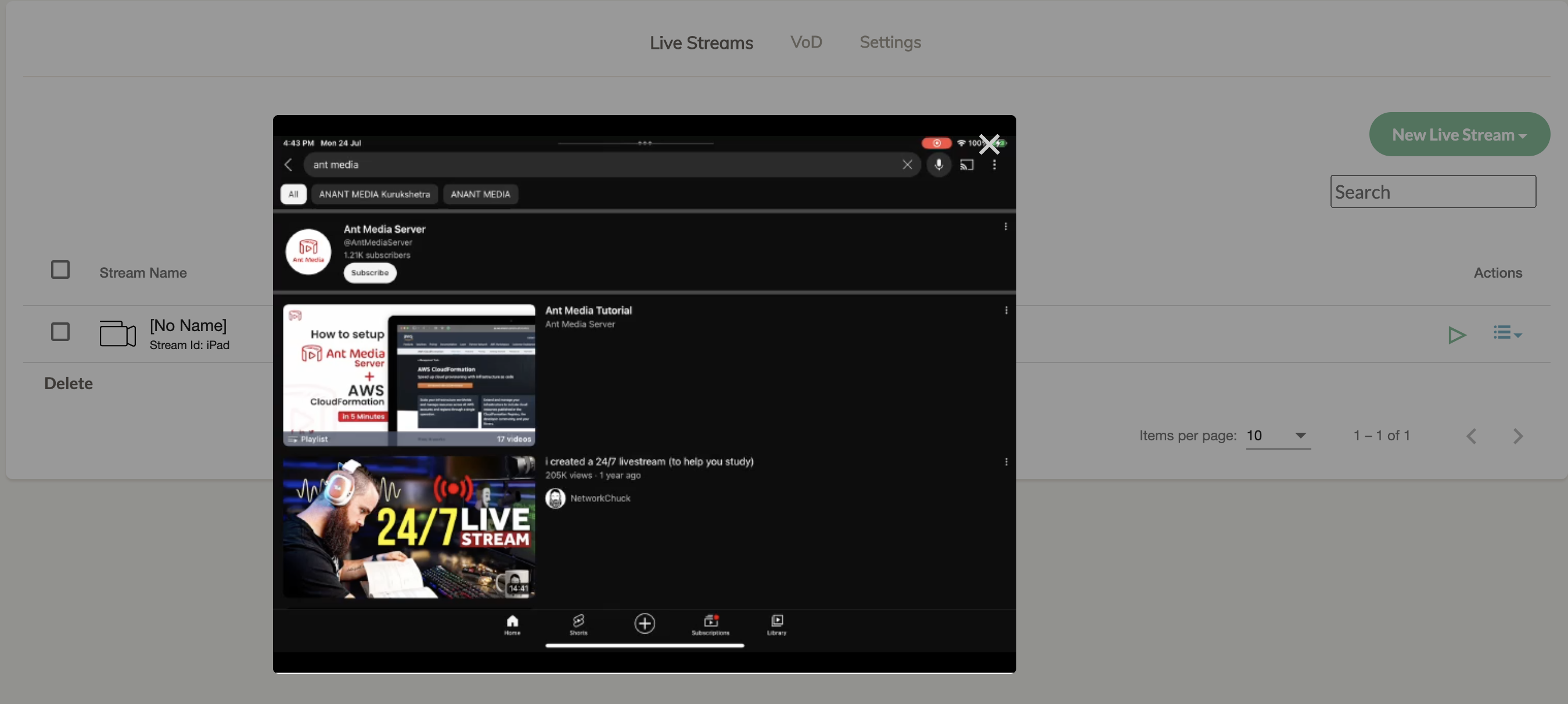
Task: Select the All filter chip
Action: pos(293,194)
